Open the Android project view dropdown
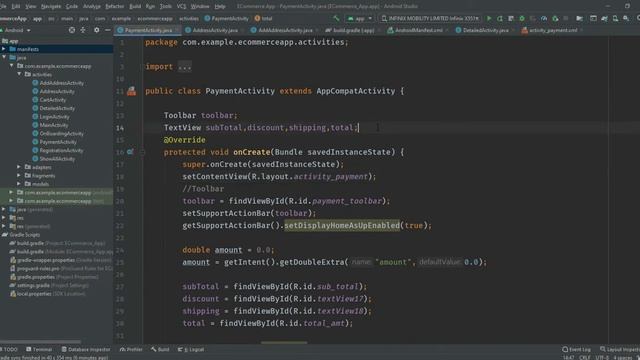Viewport: 640px width, 360px height. click(16, 30)
